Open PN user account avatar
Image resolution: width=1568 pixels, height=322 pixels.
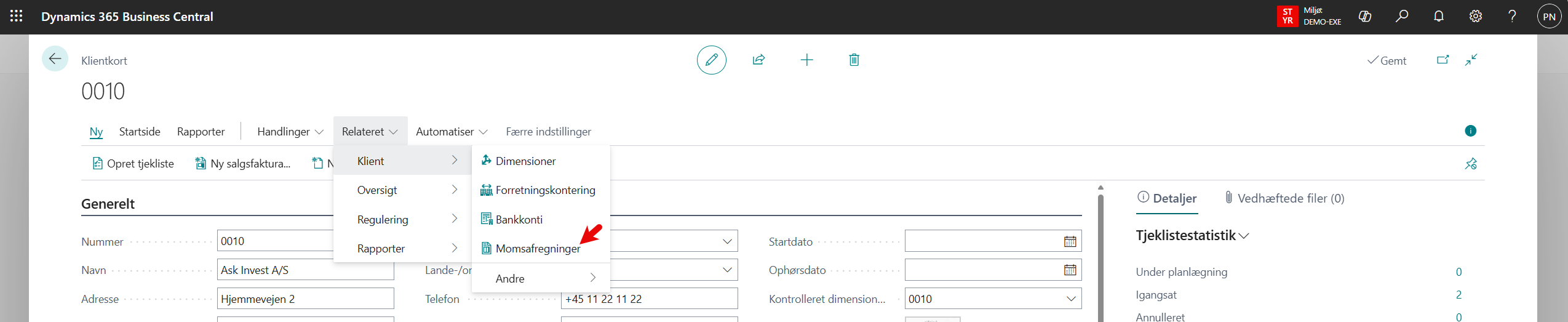[x=1550, y=17]
